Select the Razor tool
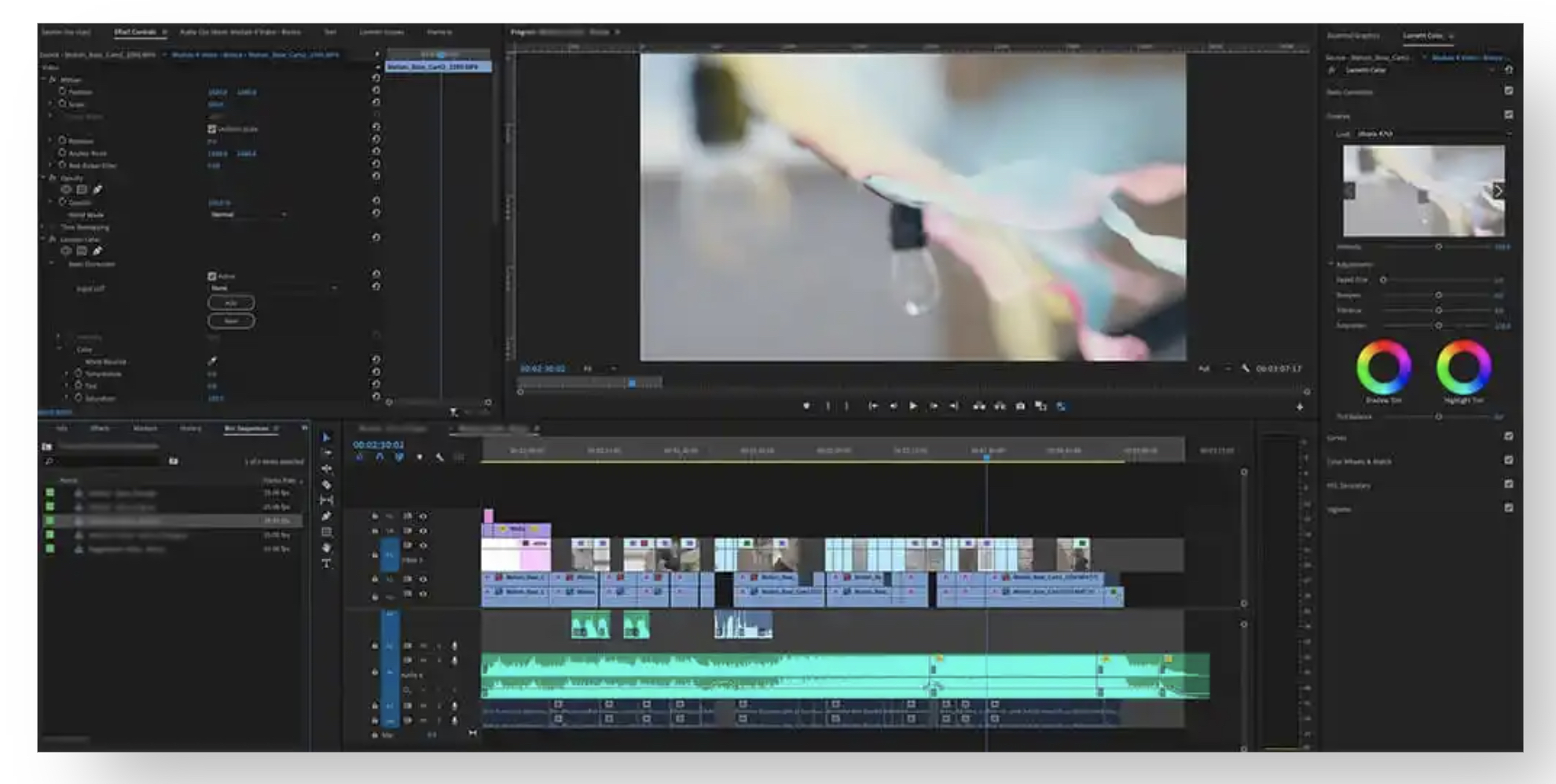The image size is (1556, 784). click(326, 485)
